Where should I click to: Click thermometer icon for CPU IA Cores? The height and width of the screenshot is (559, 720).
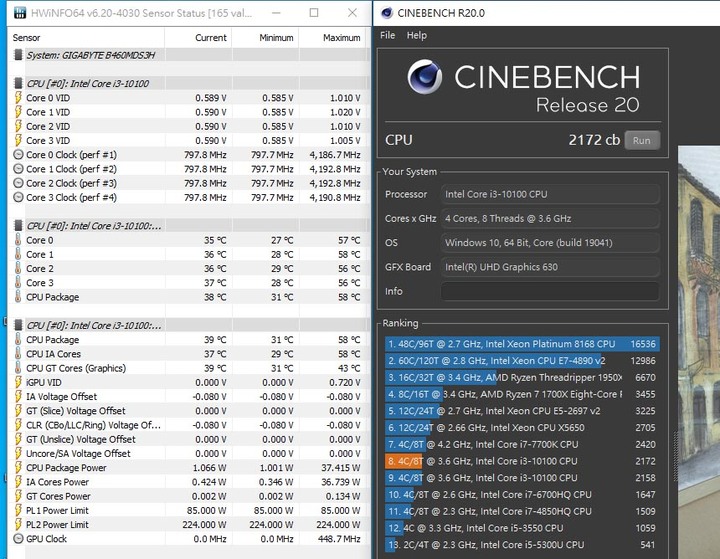tap(18, 354)
